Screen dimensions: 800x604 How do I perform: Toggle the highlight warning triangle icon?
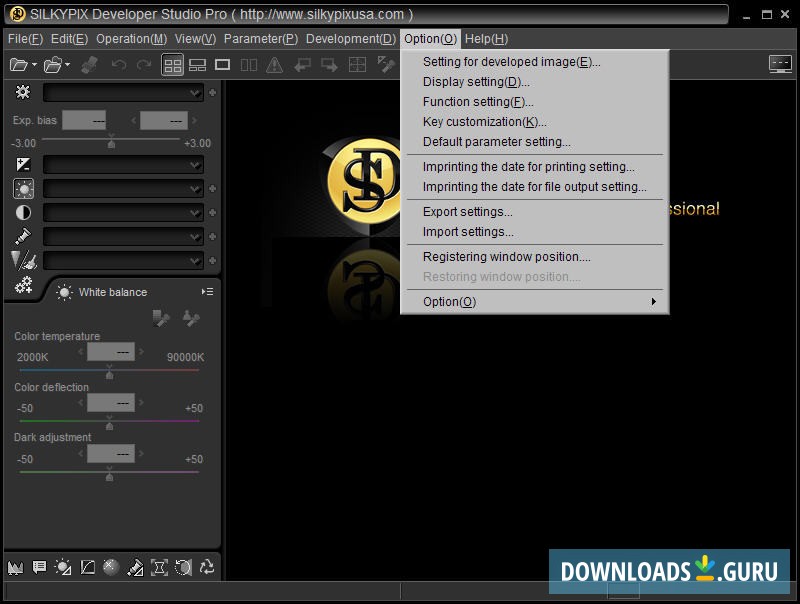(274, 65)
